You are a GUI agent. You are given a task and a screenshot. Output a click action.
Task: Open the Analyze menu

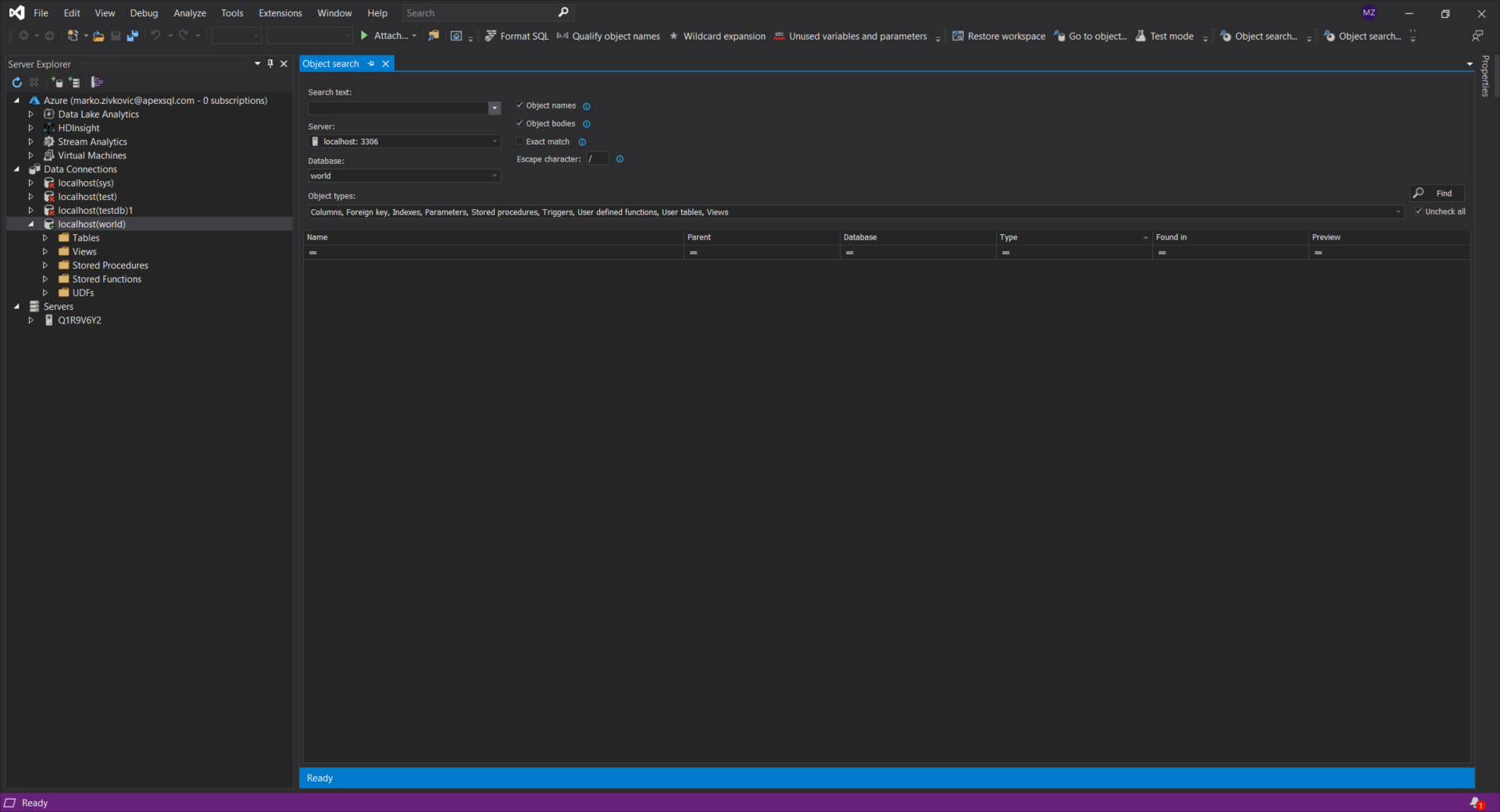tap(190, 13)
